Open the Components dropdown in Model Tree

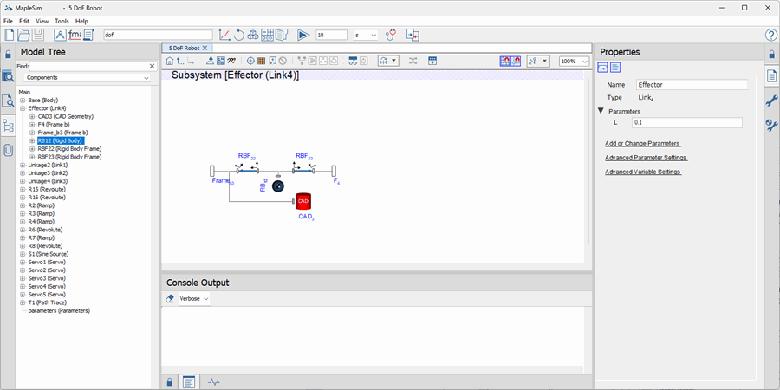pyautogui.click(x=87, y=78)
